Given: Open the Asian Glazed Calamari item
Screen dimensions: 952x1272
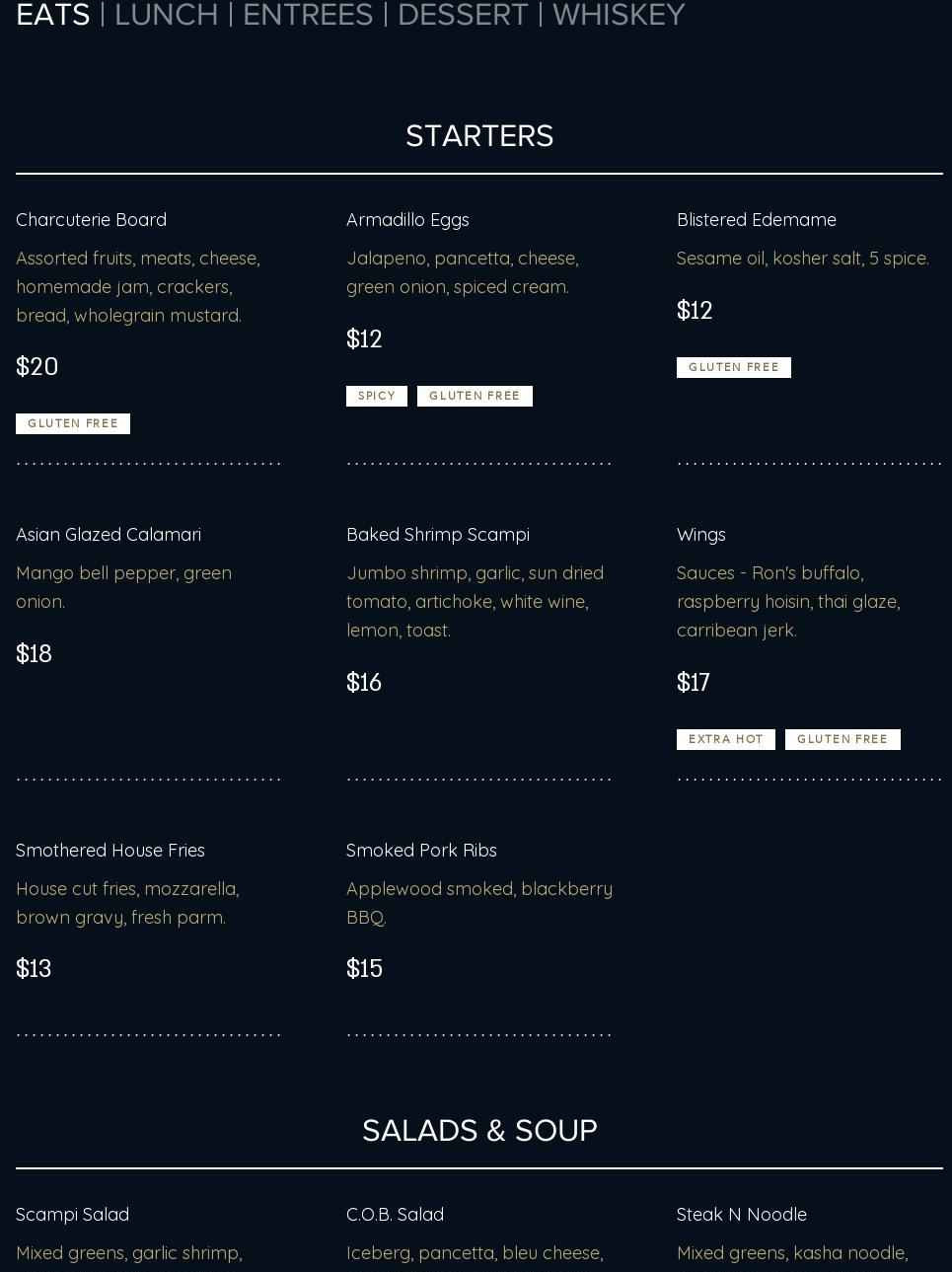Looking at the screenshot, I should coord(109,534).
